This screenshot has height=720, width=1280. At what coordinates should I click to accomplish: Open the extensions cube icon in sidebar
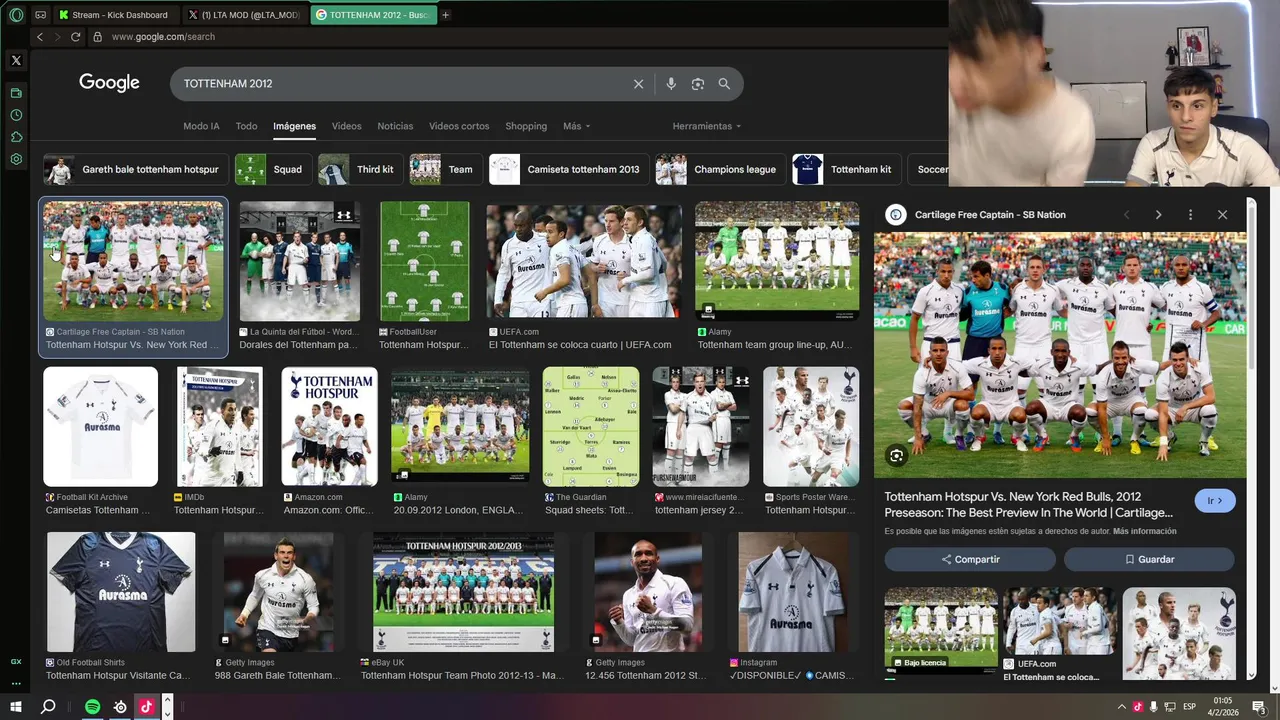16,137
